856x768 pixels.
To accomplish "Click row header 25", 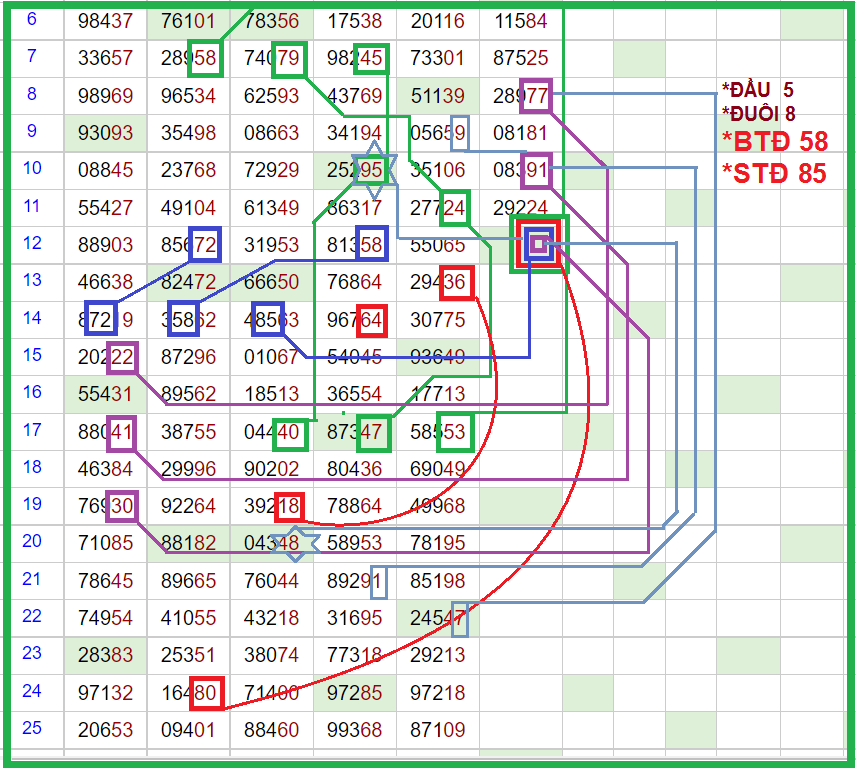I will click(x=32, y=727).
